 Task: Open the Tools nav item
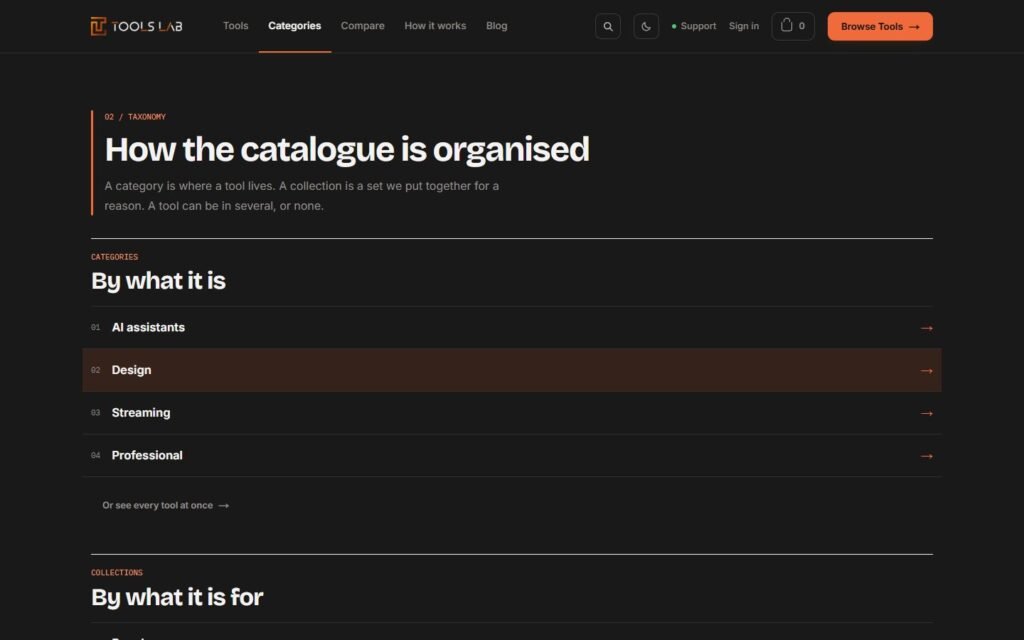235,26
